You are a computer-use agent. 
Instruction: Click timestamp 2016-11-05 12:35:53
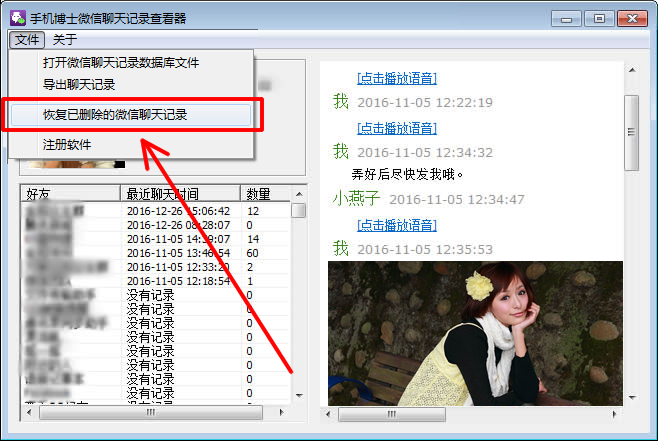click(x=425, y=250)
